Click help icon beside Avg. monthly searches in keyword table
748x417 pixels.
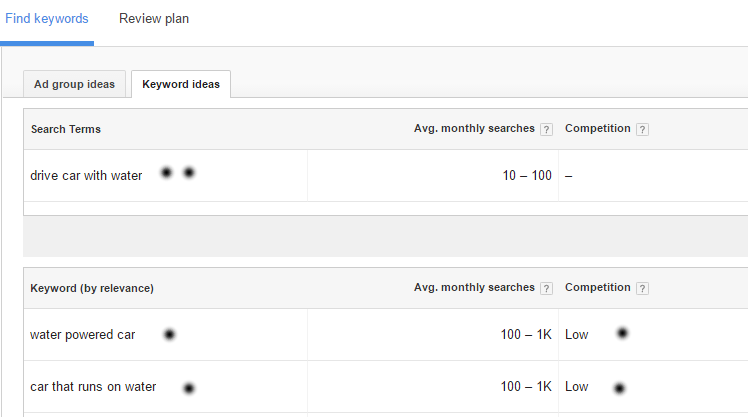coord(546,288)
